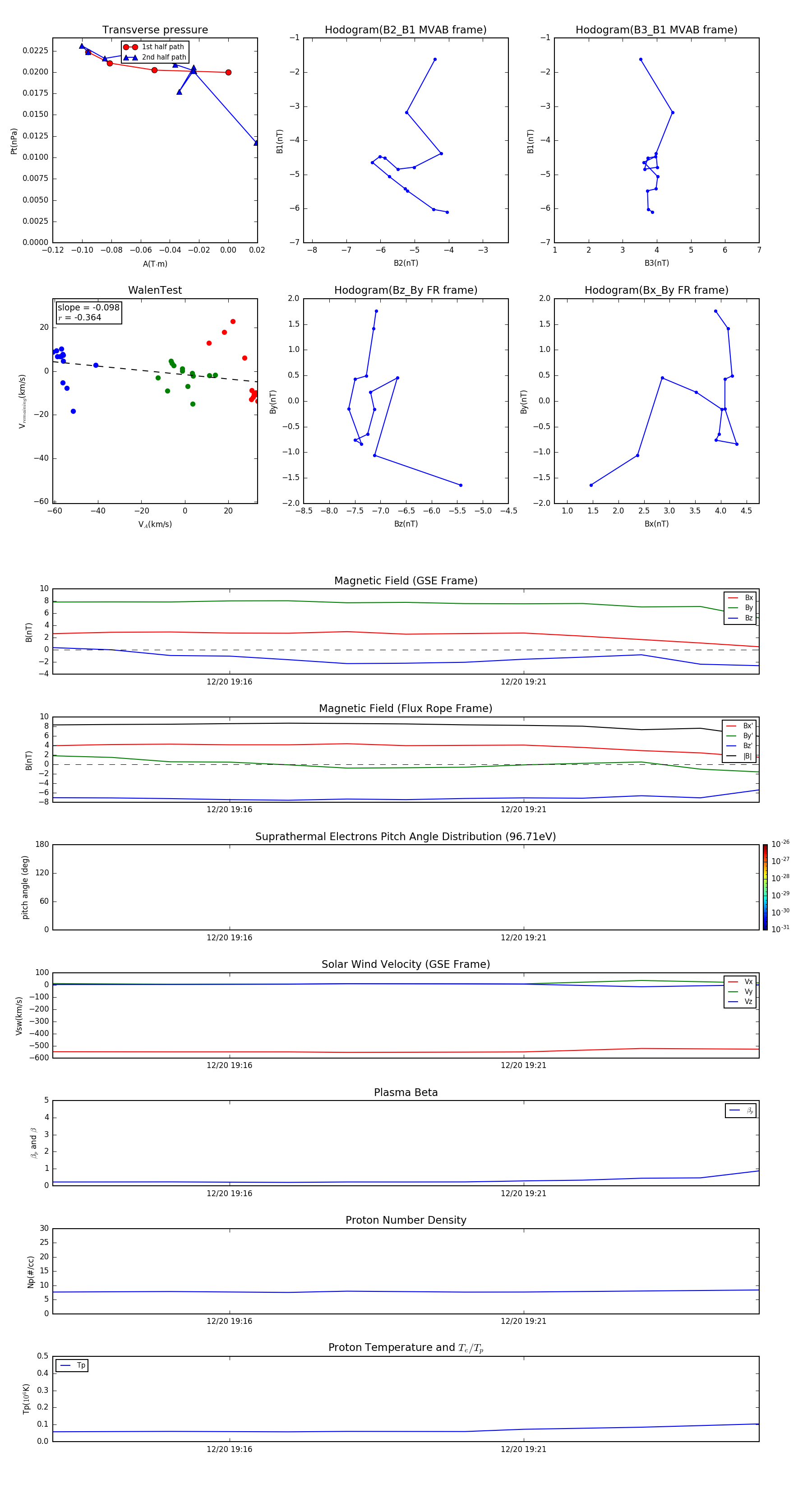The width and height of the screenshot is (812, 1489).
Task: Click the 'Hodogram(Bz_By FR frame)' title
Action: click(x=406, y=290)
